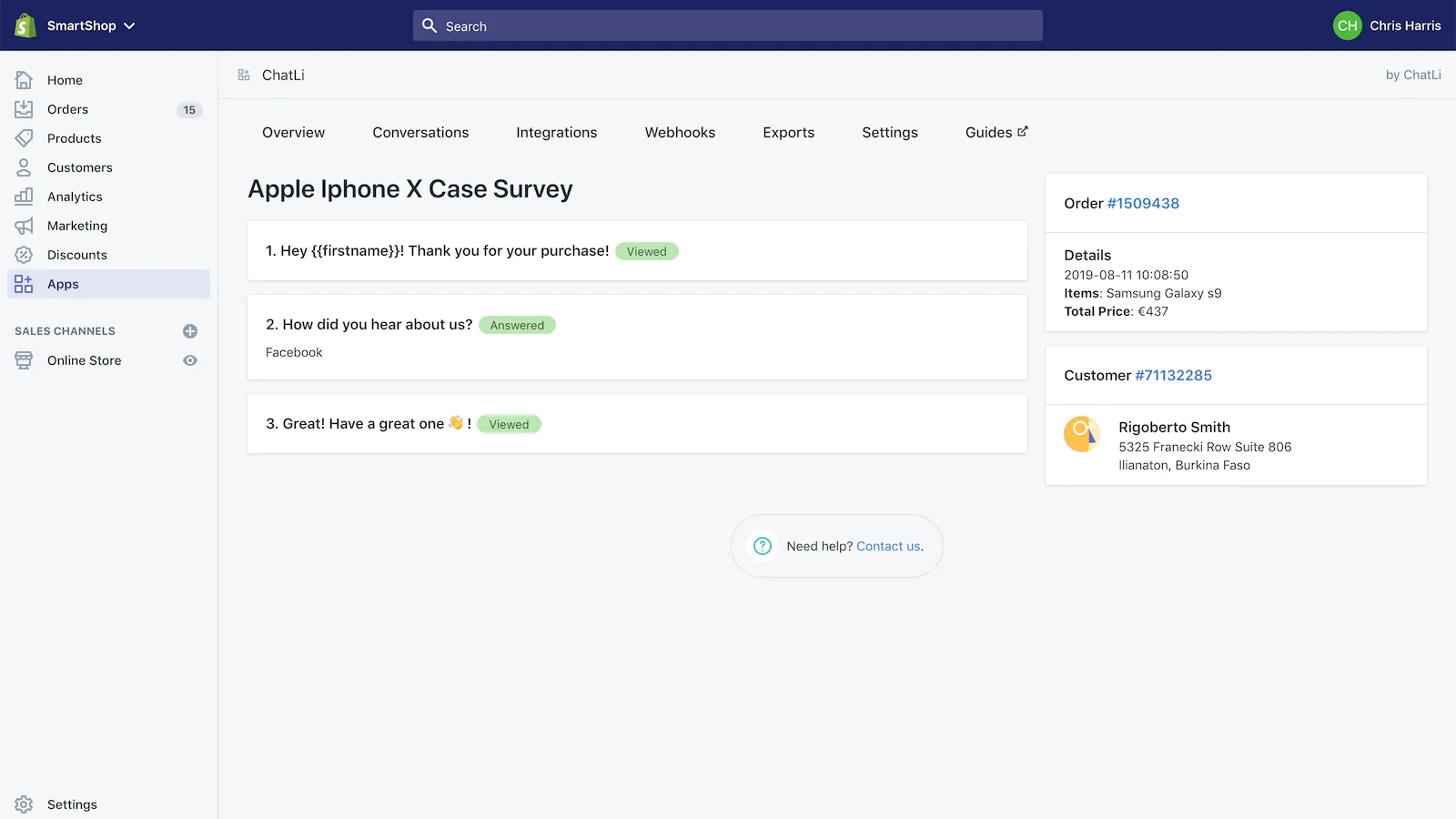This screenshot has width=1456, height=819.
Task: Click the Apps grid icon
Action: 24,284
